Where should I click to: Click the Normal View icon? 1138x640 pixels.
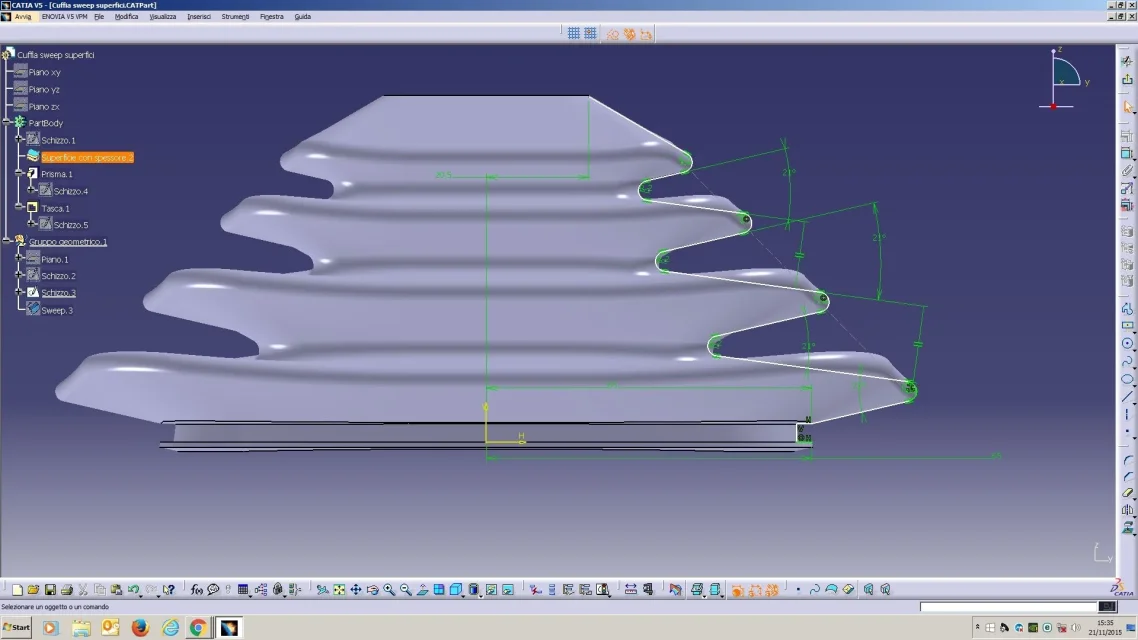(422, 590)
